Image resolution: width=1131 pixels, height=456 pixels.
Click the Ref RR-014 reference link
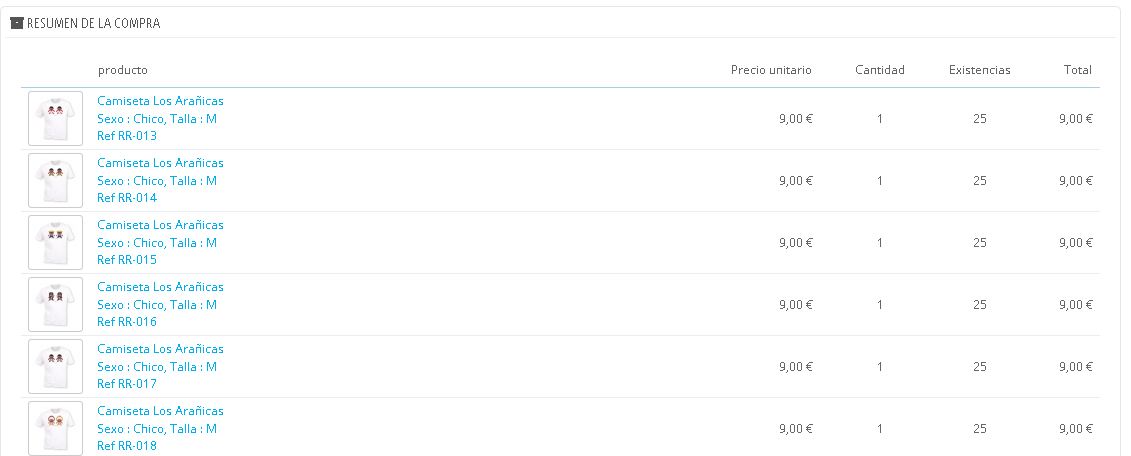click(127, 198)
